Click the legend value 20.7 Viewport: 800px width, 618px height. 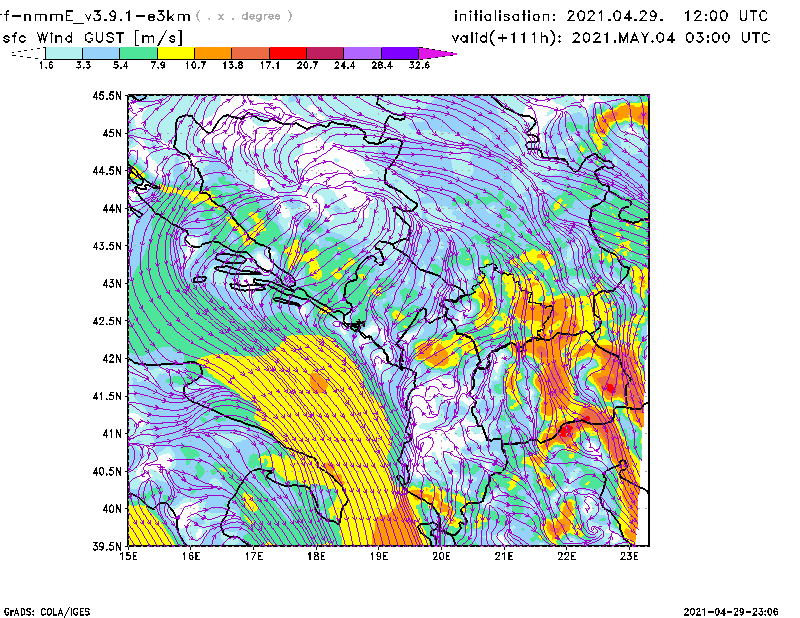(x=307, y=65)
